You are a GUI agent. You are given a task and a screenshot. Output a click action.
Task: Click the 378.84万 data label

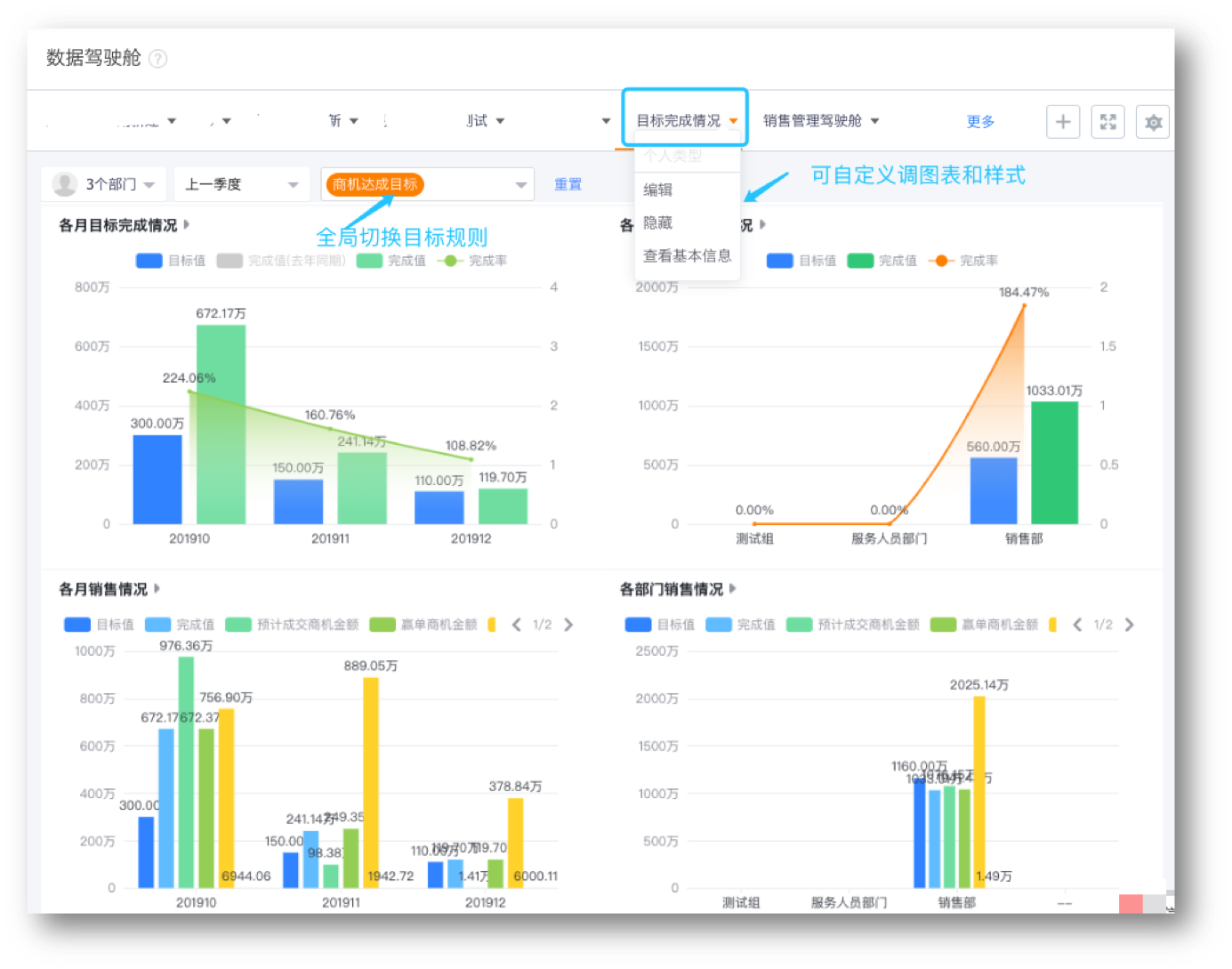515,787
